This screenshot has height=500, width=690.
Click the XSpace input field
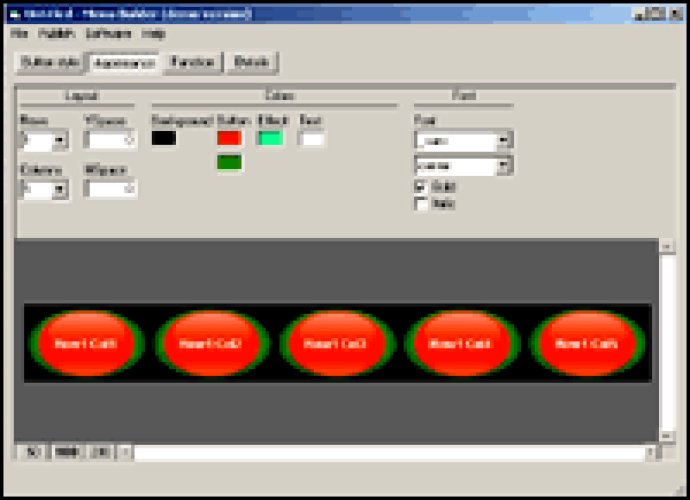110,189
